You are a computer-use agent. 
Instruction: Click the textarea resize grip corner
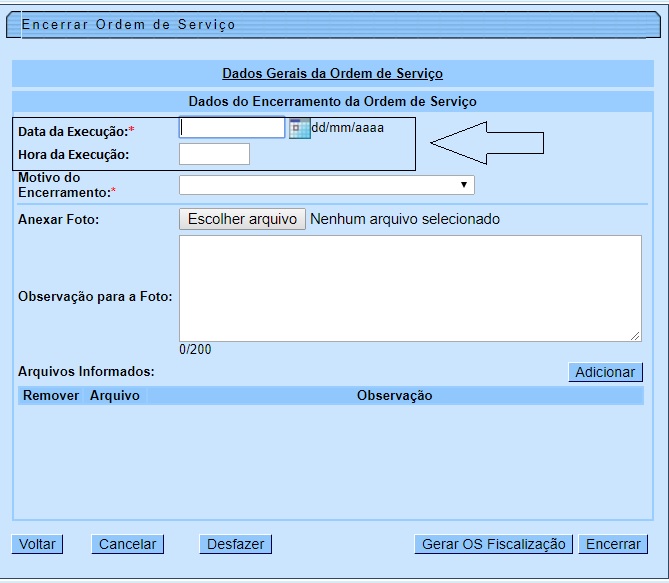pyautogui.click(x=635, y=336)
